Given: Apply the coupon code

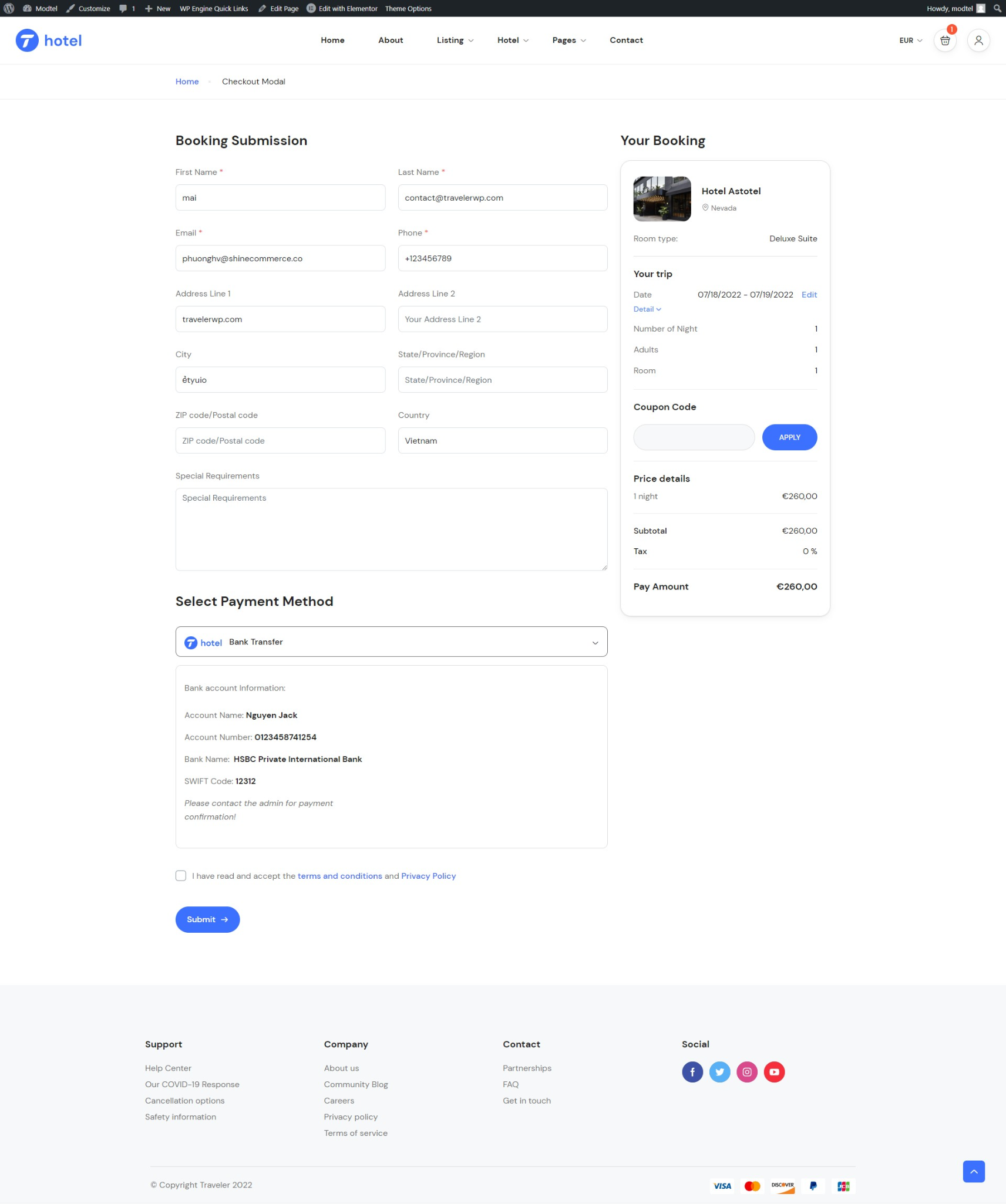Looking at the screenshot, I should click(789, 437).
